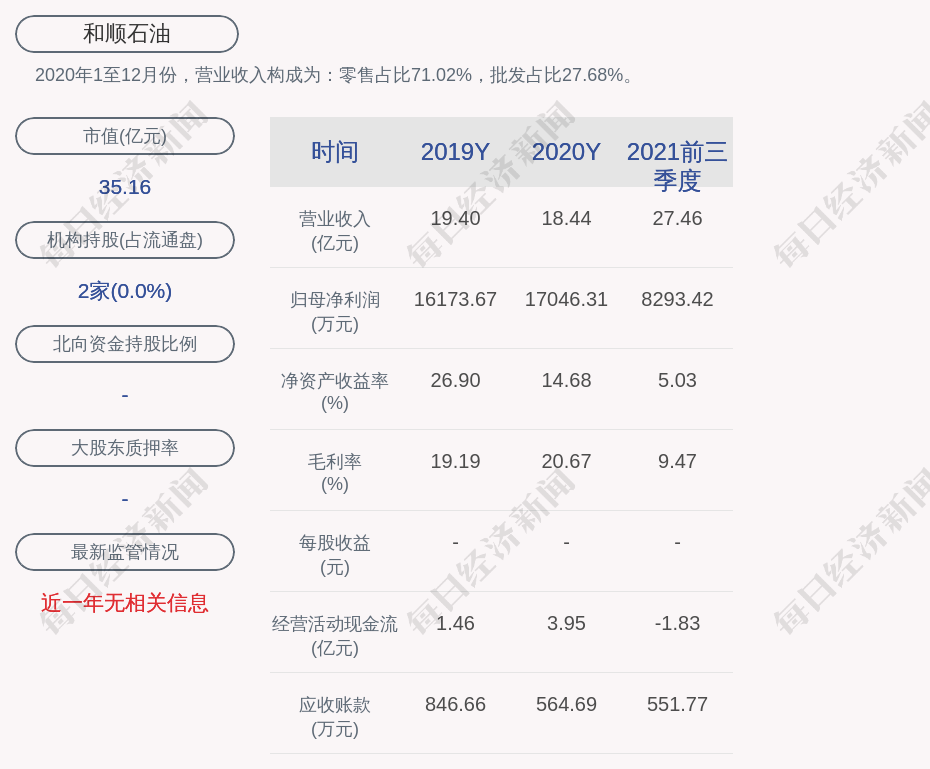The image size is (930, 769).
Task: Click the red 近一年无相关信息 text
Action: coord(125,603)
